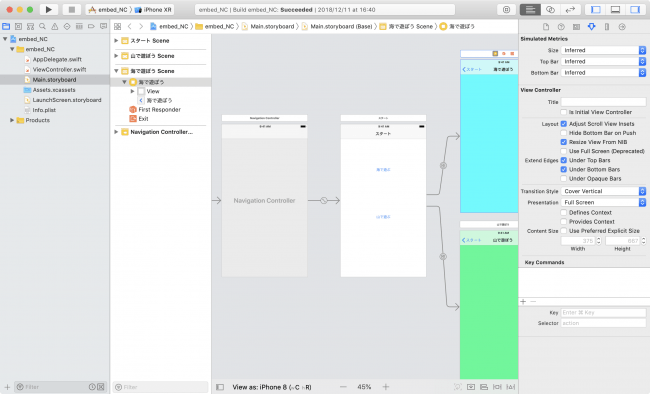Go back in editor history

coord(129,27)
